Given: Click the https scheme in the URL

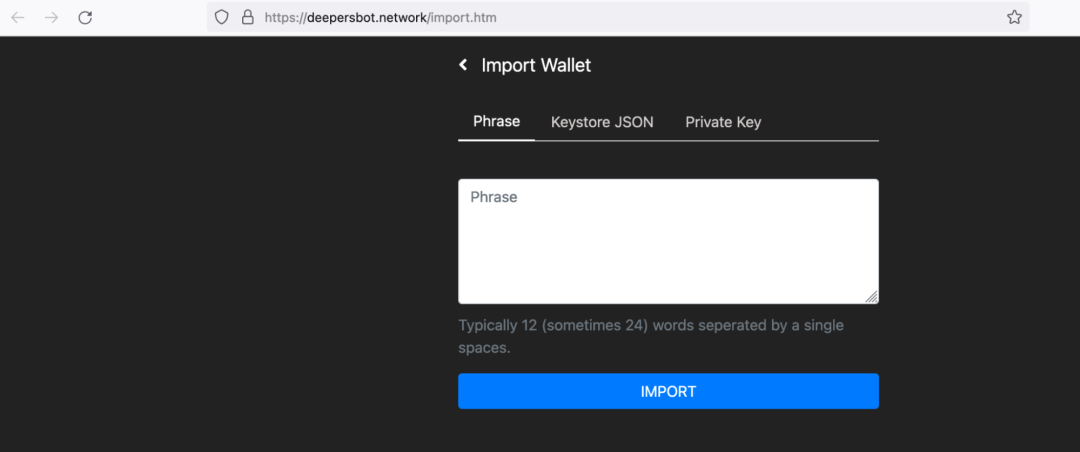Looking at the screenshot, I should [285, 18].
